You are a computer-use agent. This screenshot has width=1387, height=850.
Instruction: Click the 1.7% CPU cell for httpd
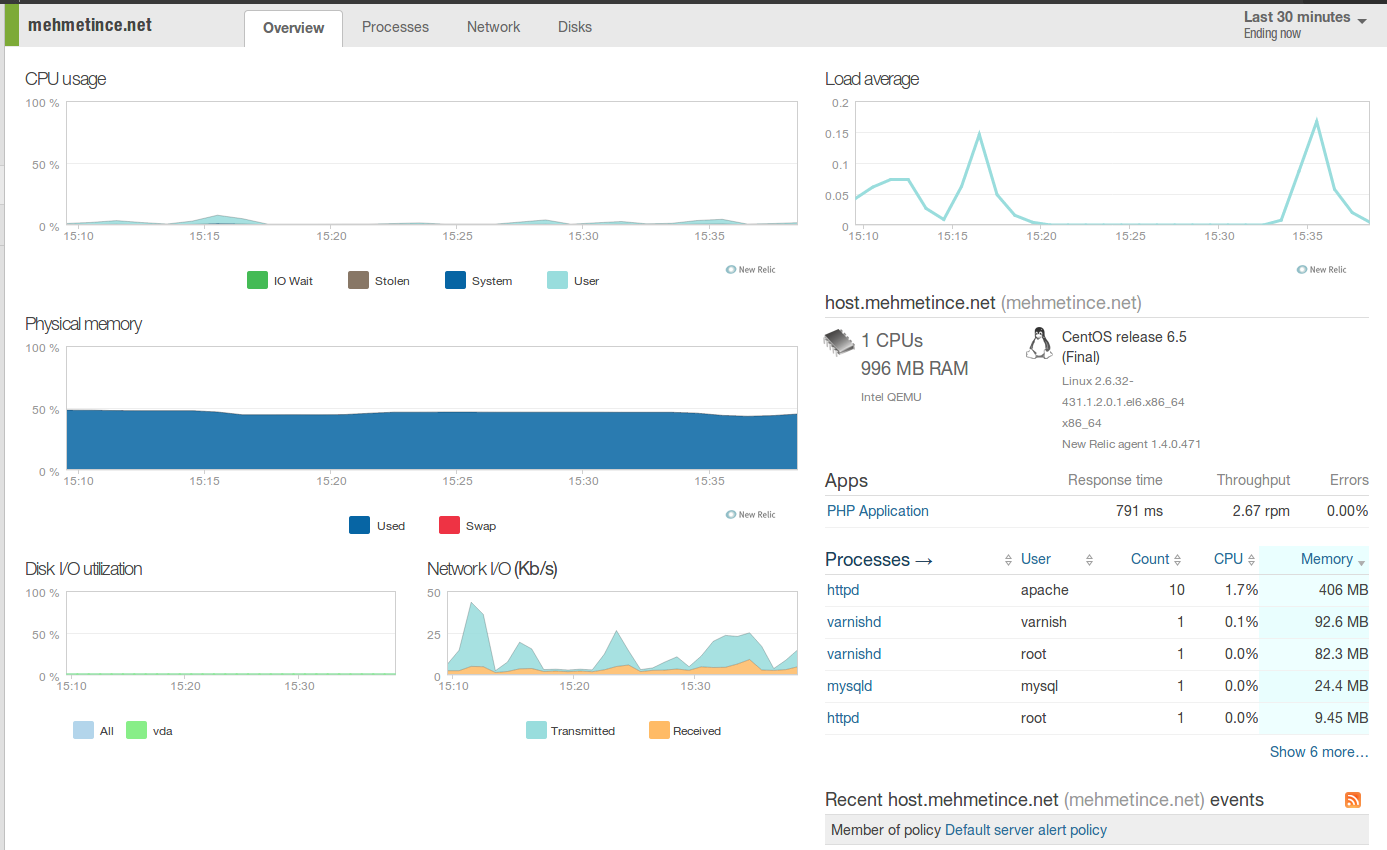[1241, 590]
